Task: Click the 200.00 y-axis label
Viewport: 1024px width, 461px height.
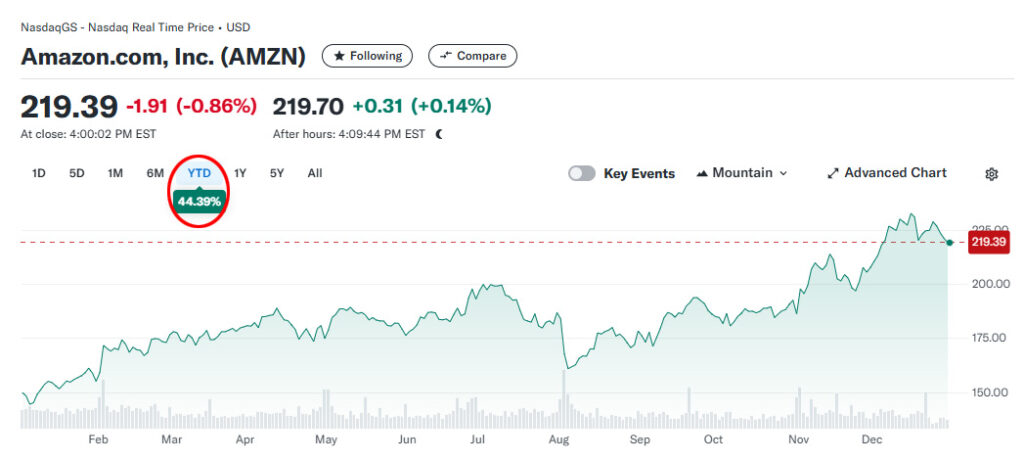Action: pos(991,283)
